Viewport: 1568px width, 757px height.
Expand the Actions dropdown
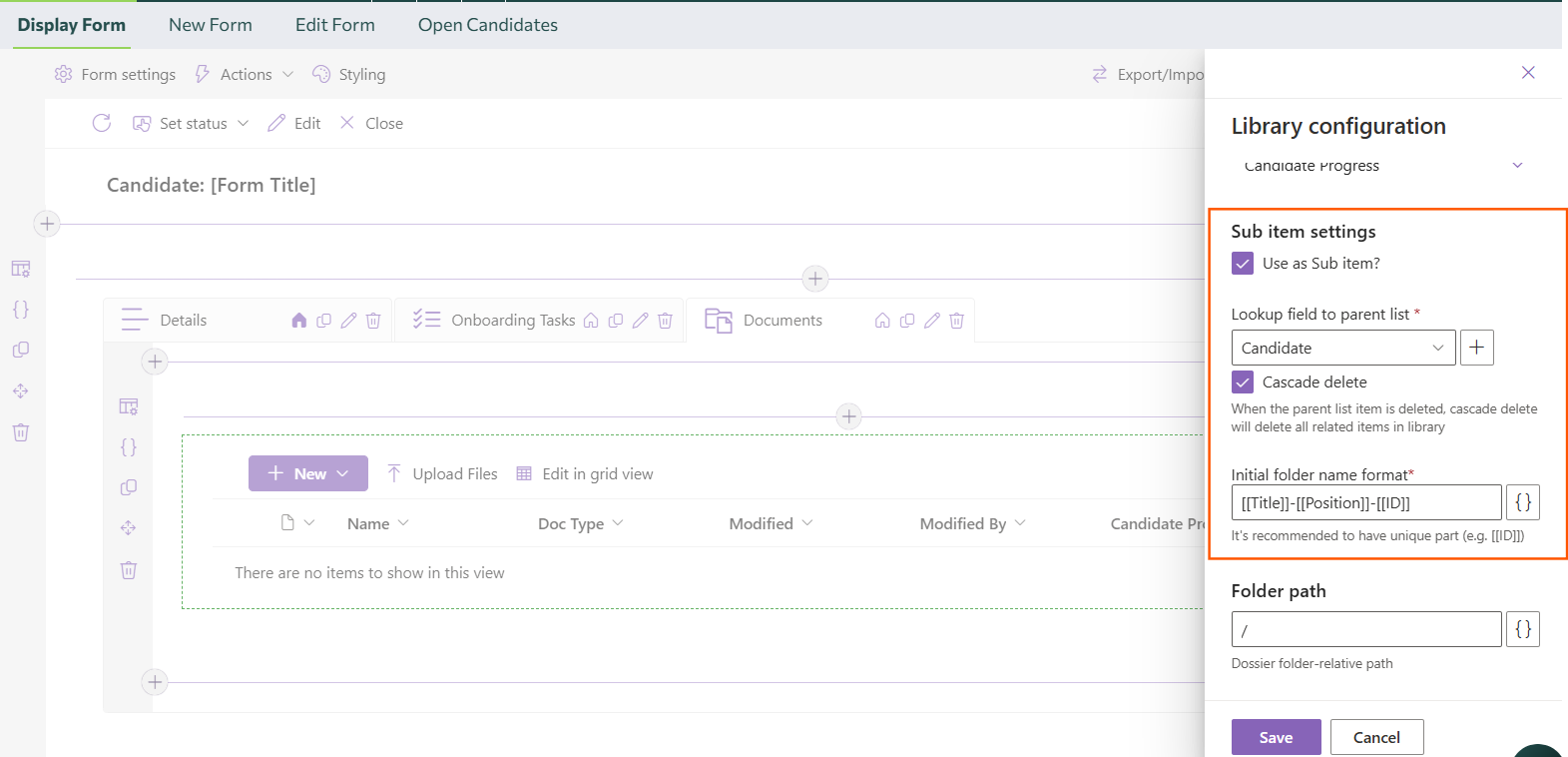click(x=288, y=74)
